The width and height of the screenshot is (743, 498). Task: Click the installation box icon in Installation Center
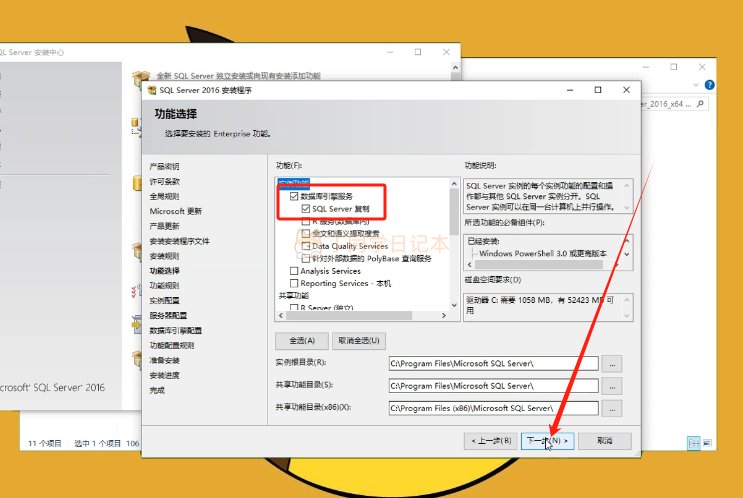(x=141, y=78)
